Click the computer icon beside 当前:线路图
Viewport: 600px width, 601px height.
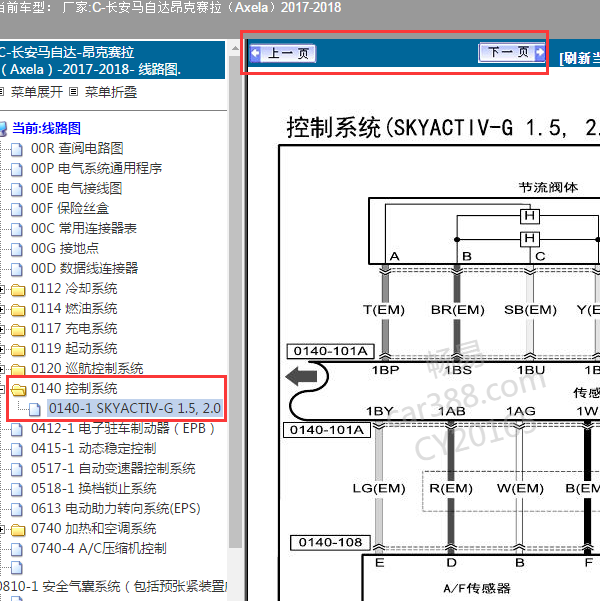click(x=3, y=129)
